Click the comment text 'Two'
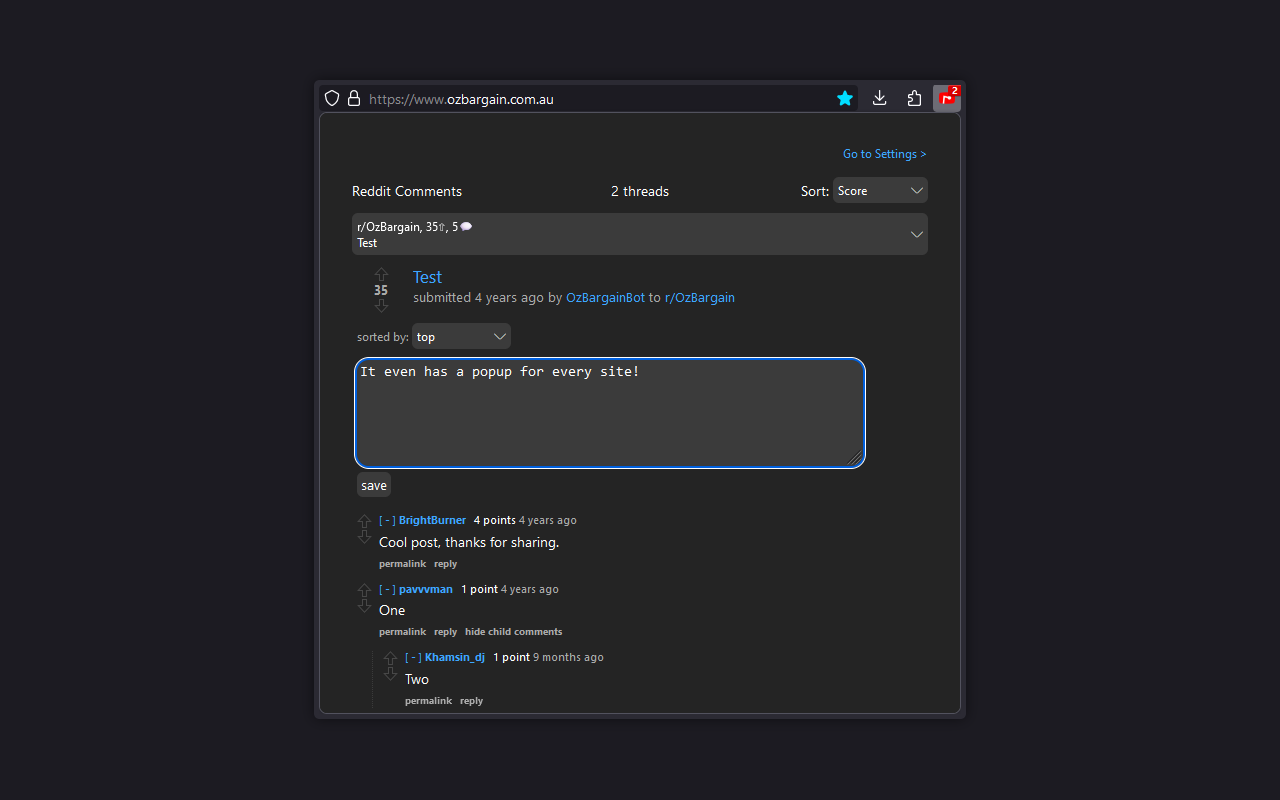Viewport: 1280px width, 800px height. click(417, 679)
